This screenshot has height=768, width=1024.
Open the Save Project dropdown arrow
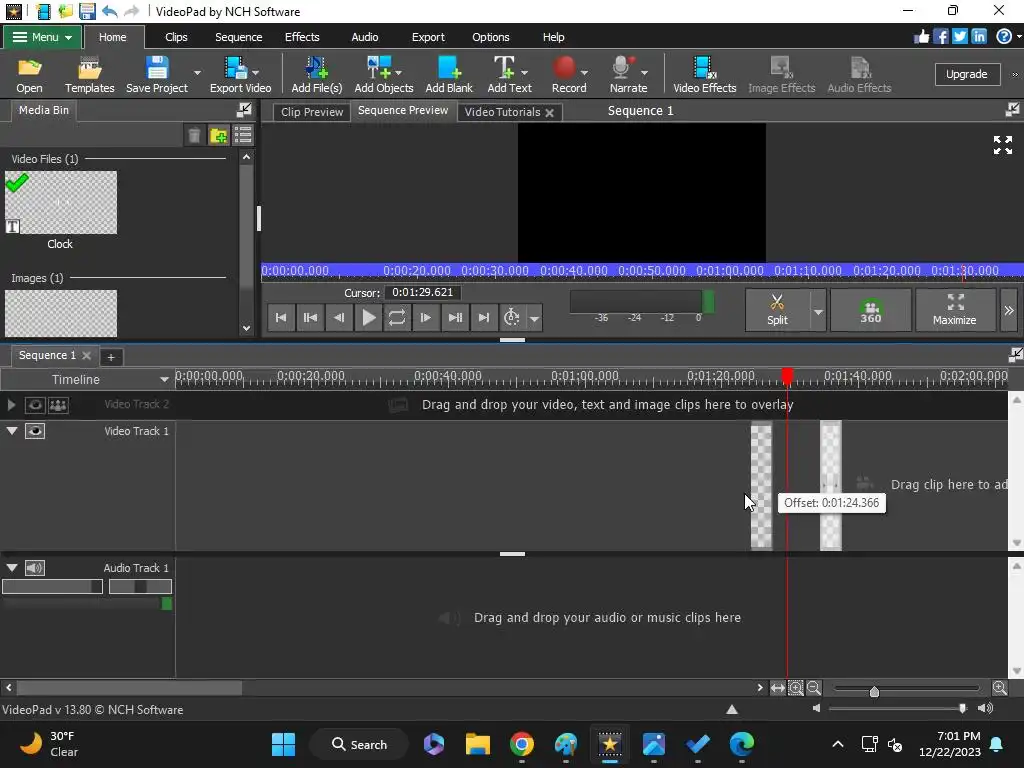click(x=197, y=72)
